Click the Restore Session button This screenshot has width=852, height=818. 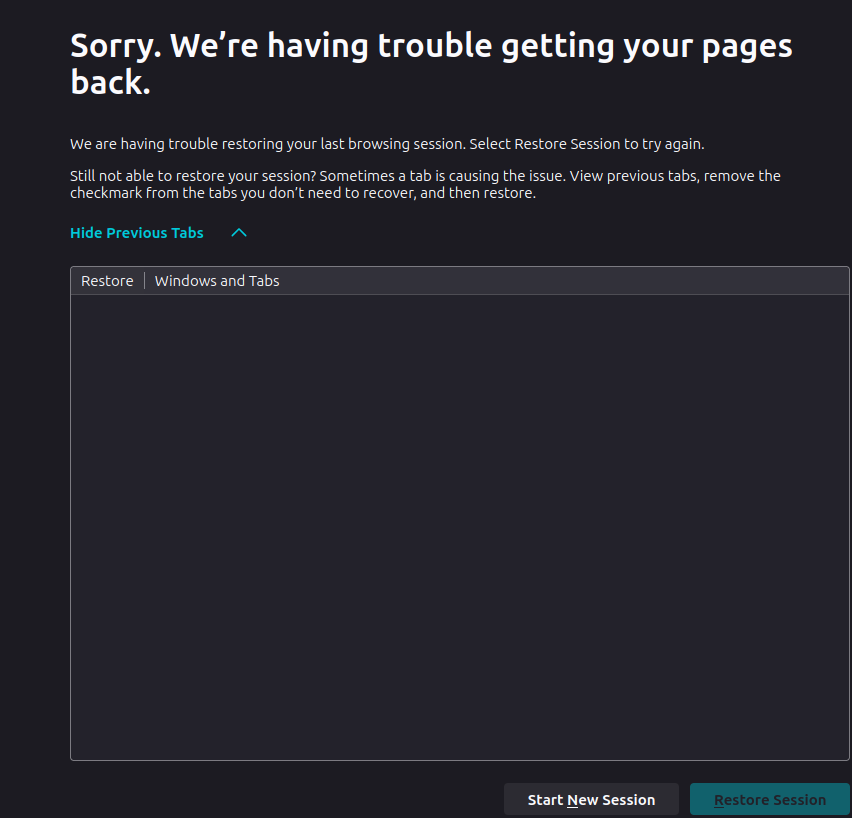(769, 800)
